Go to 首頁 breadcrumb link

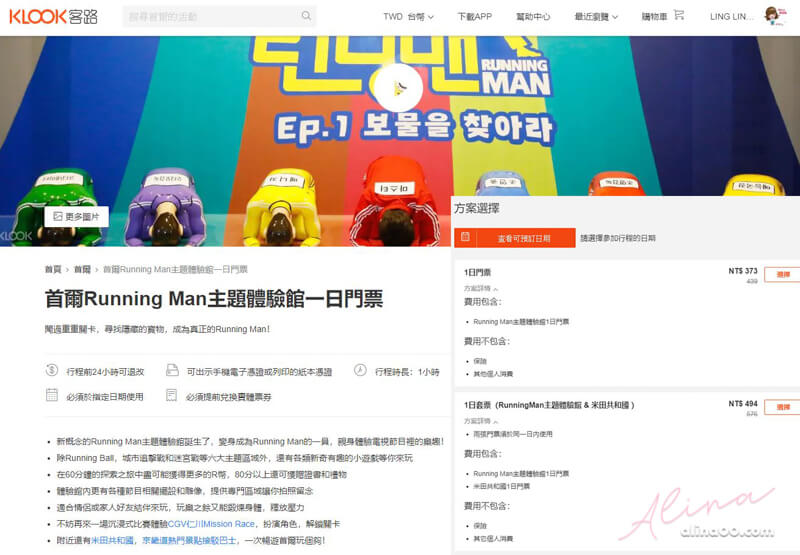tap(53, 269)
